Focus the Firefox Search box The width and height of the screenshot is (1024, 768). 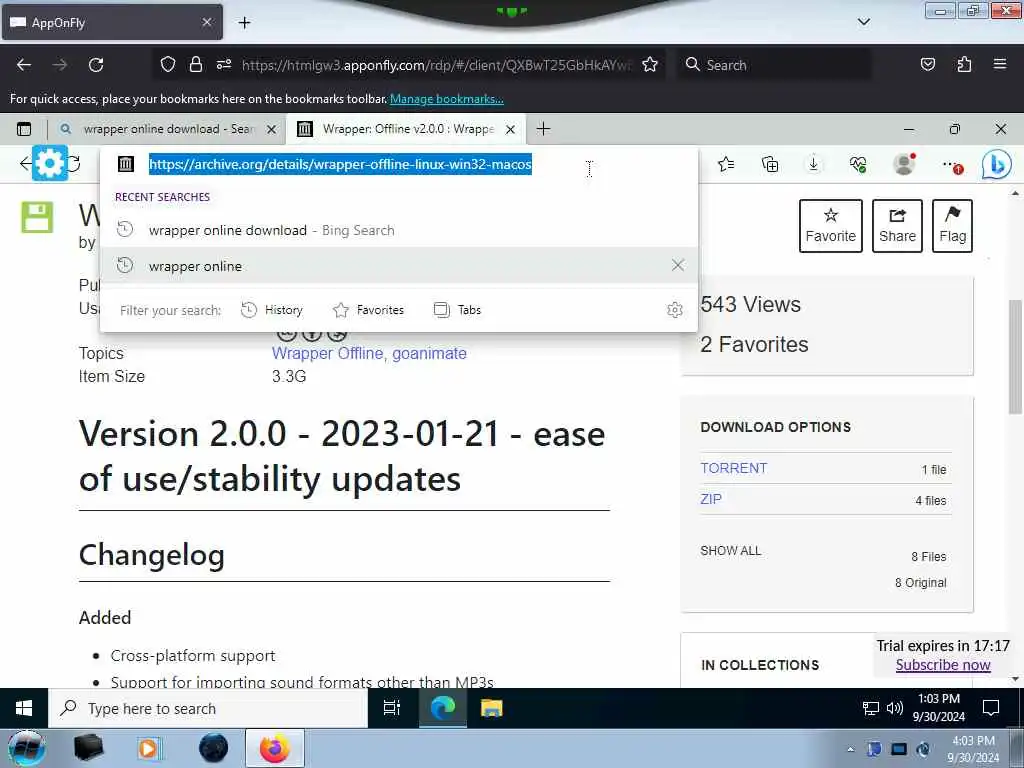pyautogui.click(x=774, y=65)
